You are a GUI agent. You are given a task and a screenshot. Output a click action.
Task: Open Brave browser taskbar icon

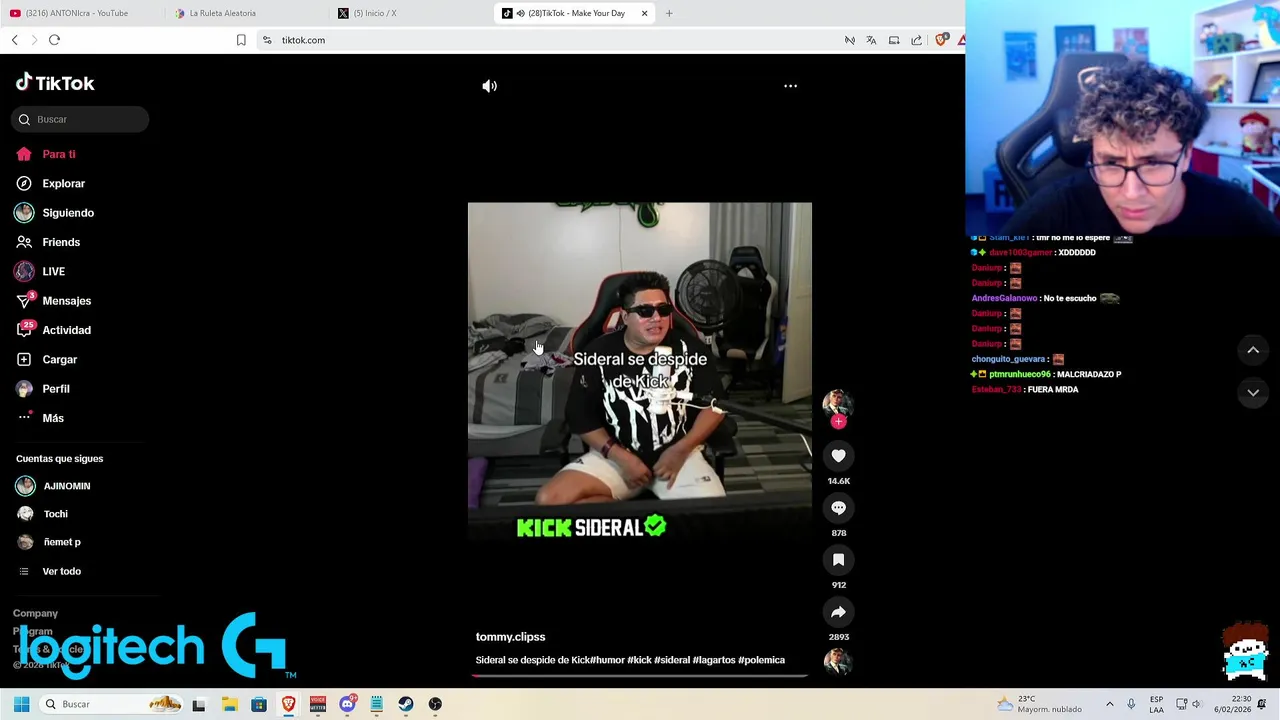pos(288,704)
